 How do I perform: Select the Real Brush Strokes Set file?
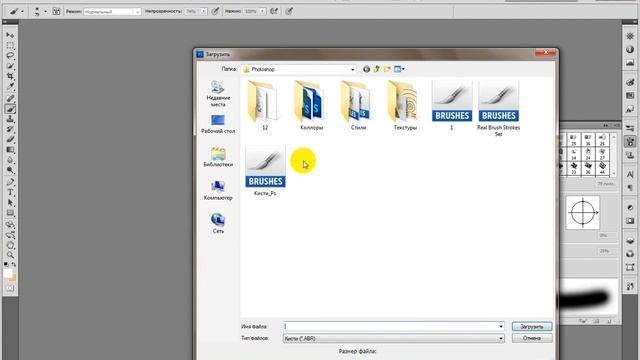(498, 108)
